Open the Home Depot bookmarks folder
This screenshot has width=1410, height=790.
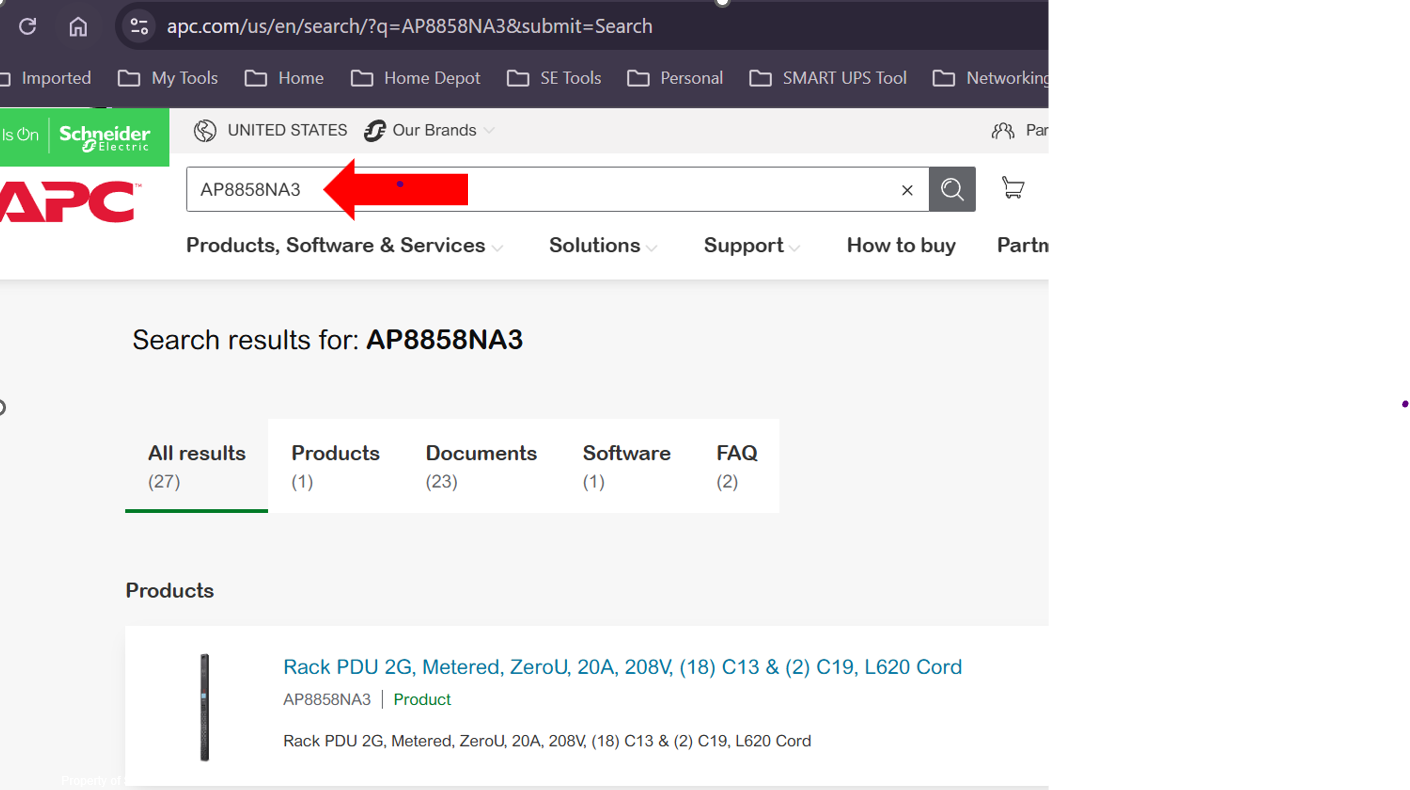pyautogui.click(x=415, y=78)
